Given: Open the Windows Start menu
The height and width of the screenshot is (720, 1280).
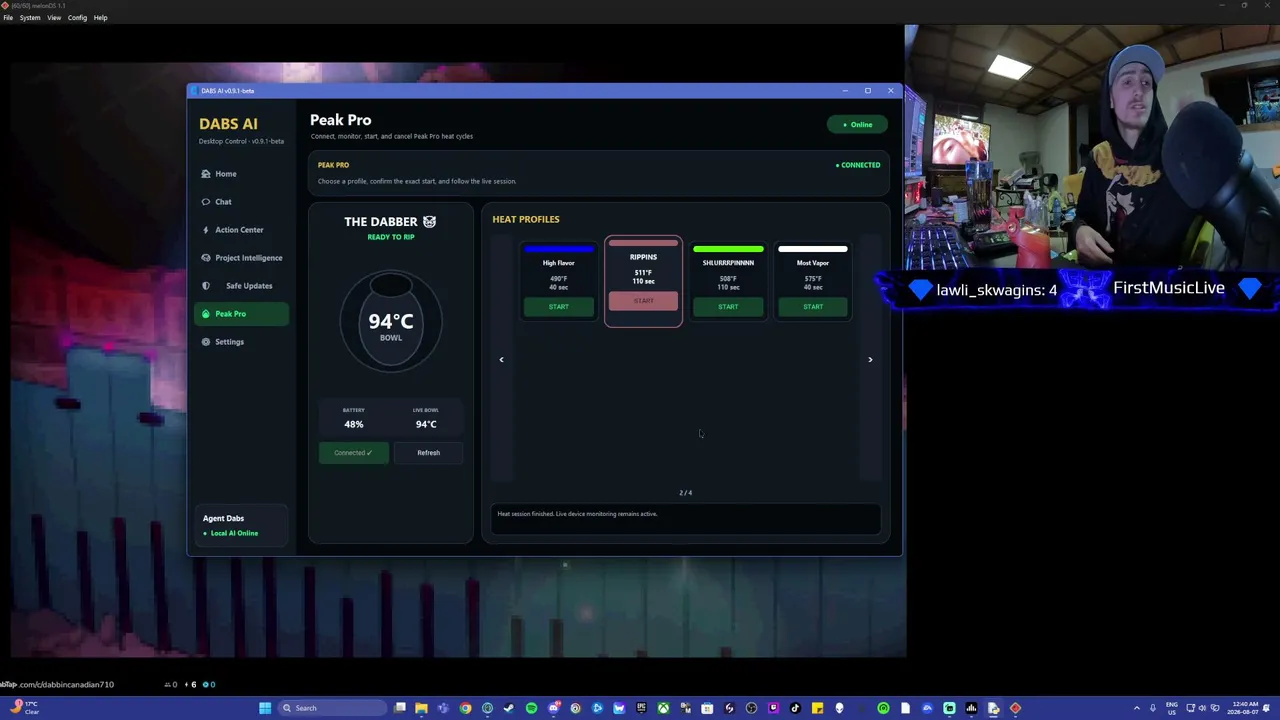Looking at the screenshot, I should 265,708.
